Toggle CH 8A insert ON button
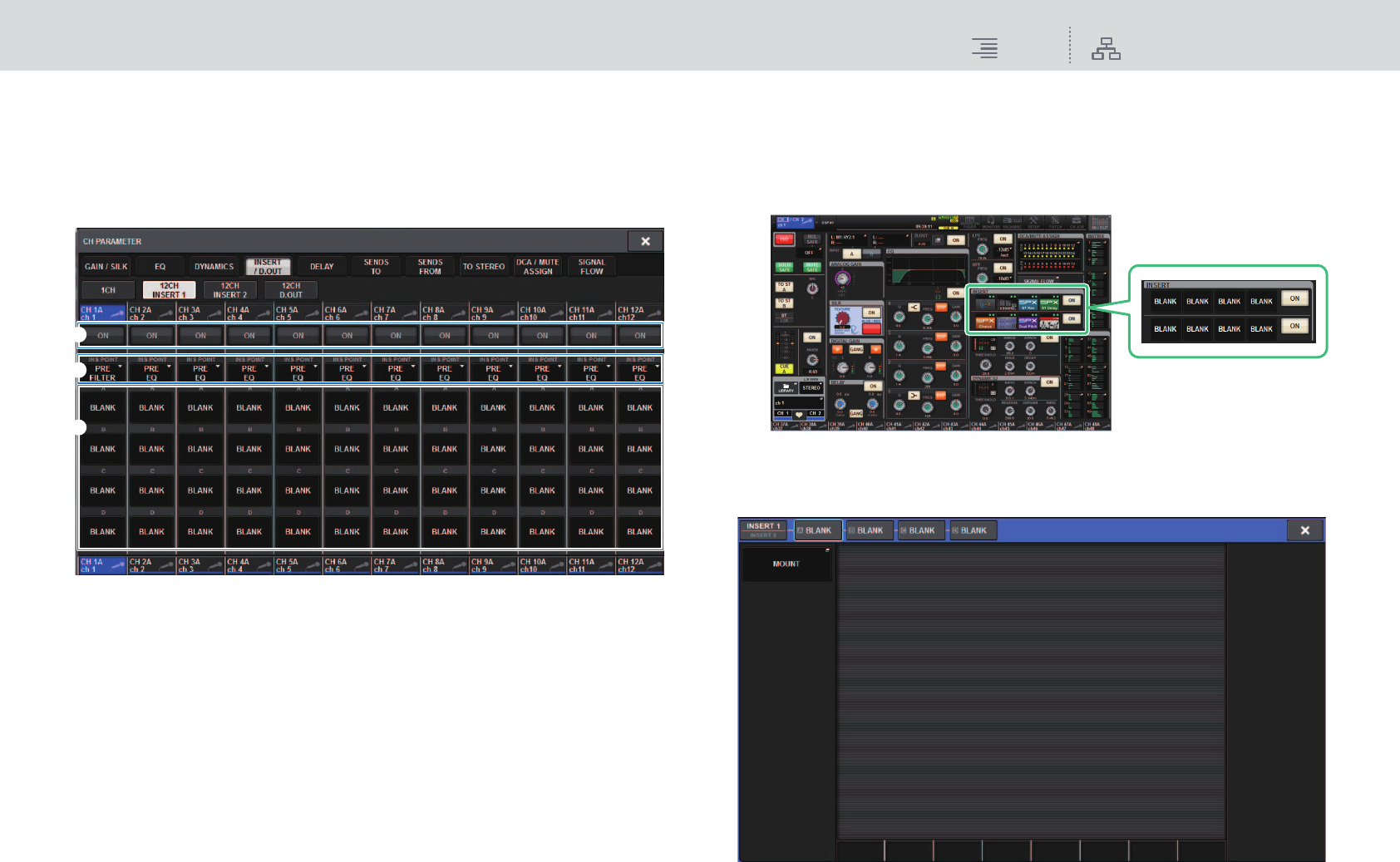1400x862 pixels. (445, 336)
